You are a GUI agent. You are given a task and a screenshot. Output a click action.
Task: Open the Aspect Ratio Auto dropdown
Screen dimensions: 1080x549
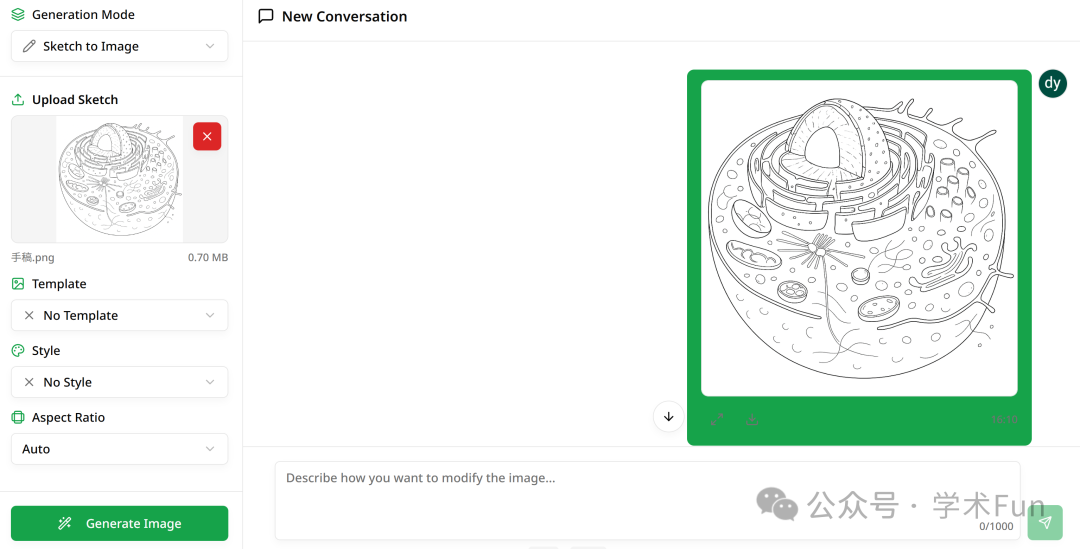pos(119,449)
